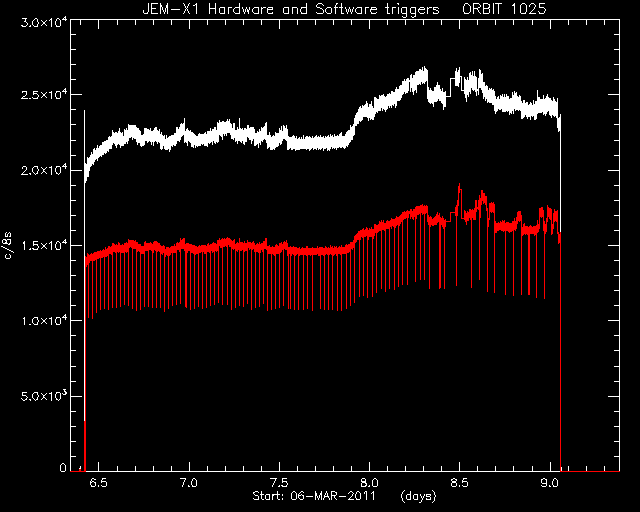Click the y-axis label c/8s

(8, 246)
